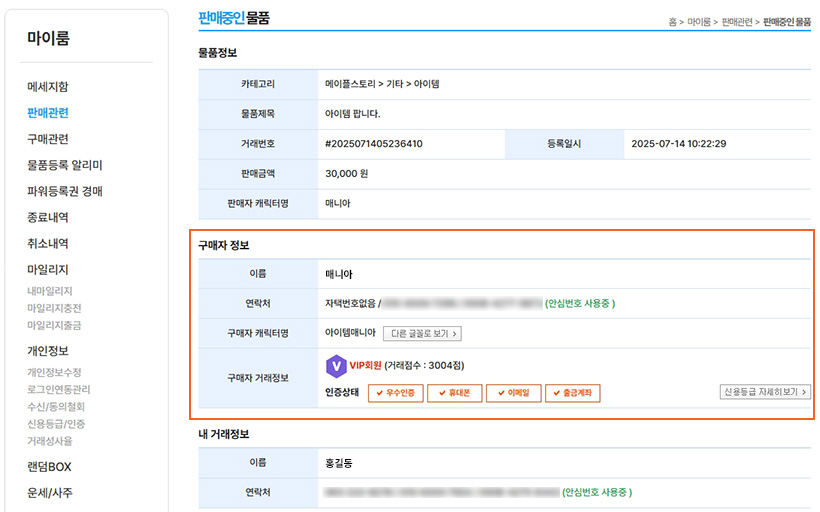Open 랜덤BOX in the sidebar
The width and height of the screenshot is (820, 512).
pos(49,467)
